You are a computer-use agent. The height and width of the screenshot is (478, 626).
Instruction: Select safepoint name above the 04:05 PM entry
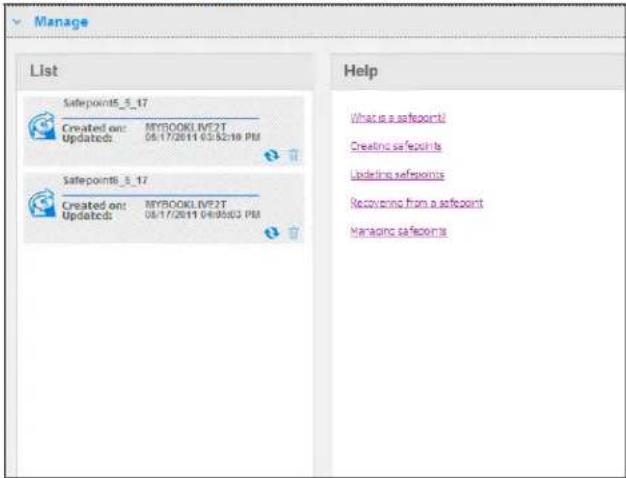pyautogui.click(x=105, y=180)
